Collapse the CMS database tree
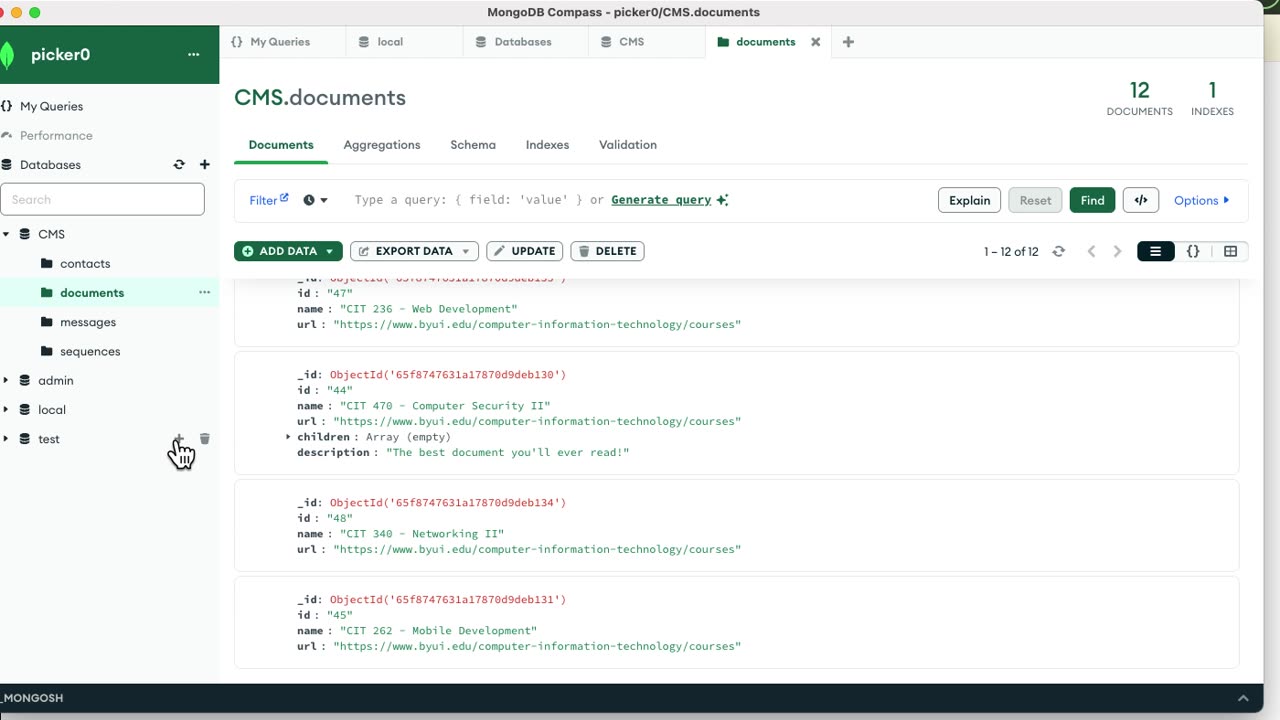 coord(6,234)
